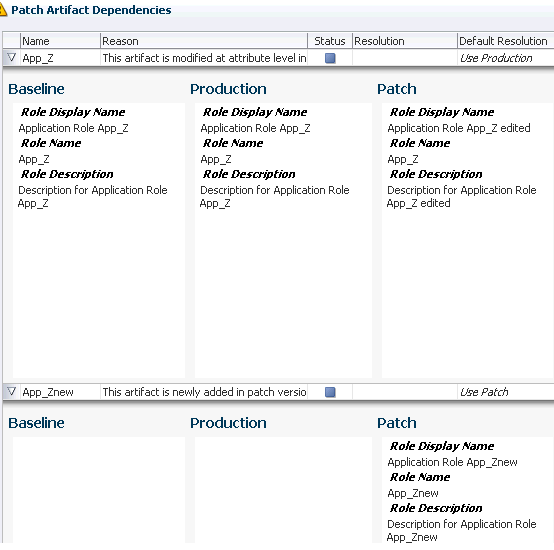Click the Production panel's Application Role App_Z value
554x550 pixels.
(255, 128)
